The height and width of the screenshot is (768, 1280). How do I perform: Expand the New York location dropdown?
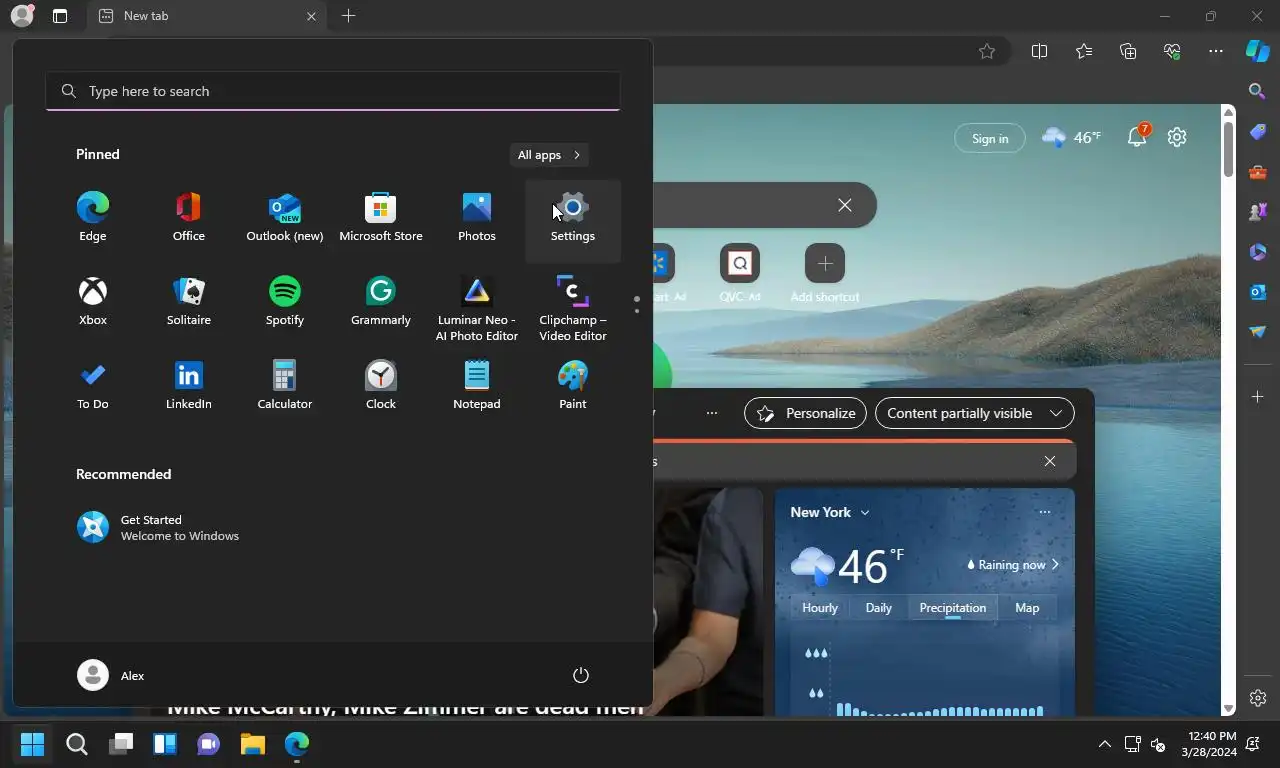pyautogui.click(x=830, y=512)
